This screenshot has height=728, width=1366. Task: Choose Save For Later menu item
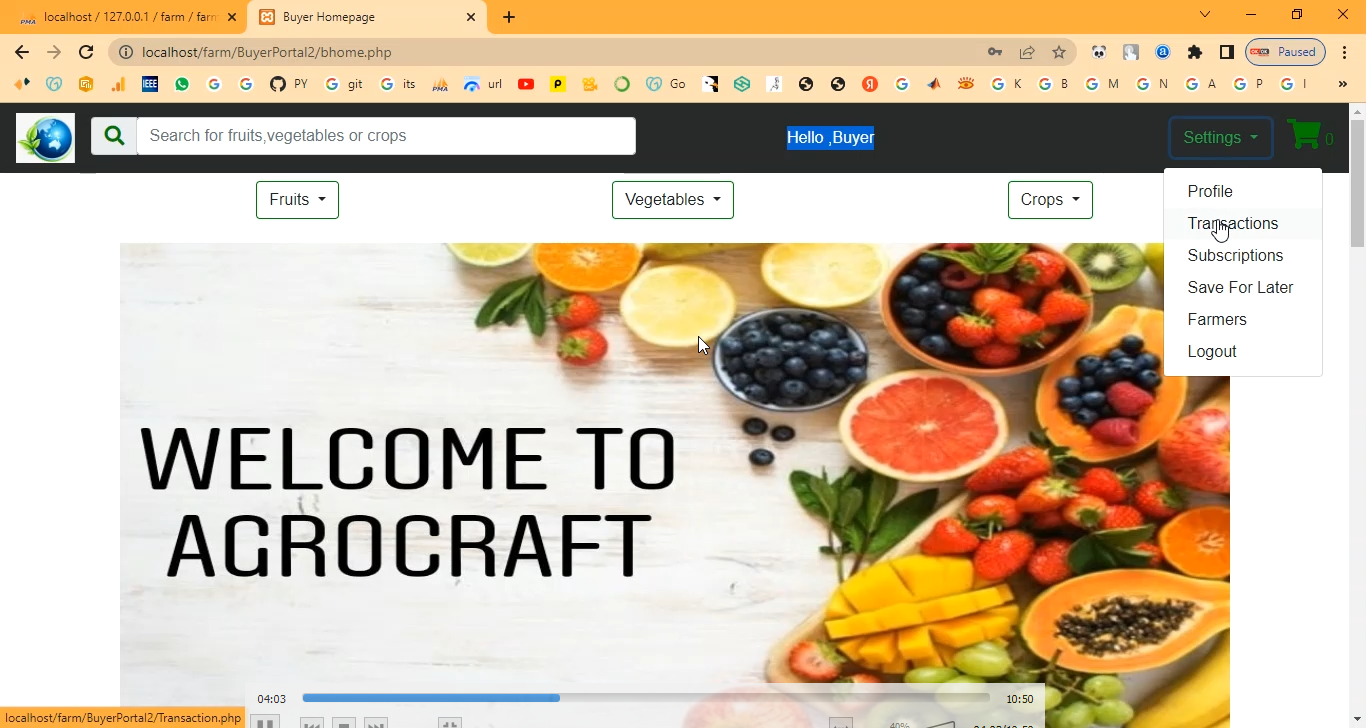[x=1243, y=288]
